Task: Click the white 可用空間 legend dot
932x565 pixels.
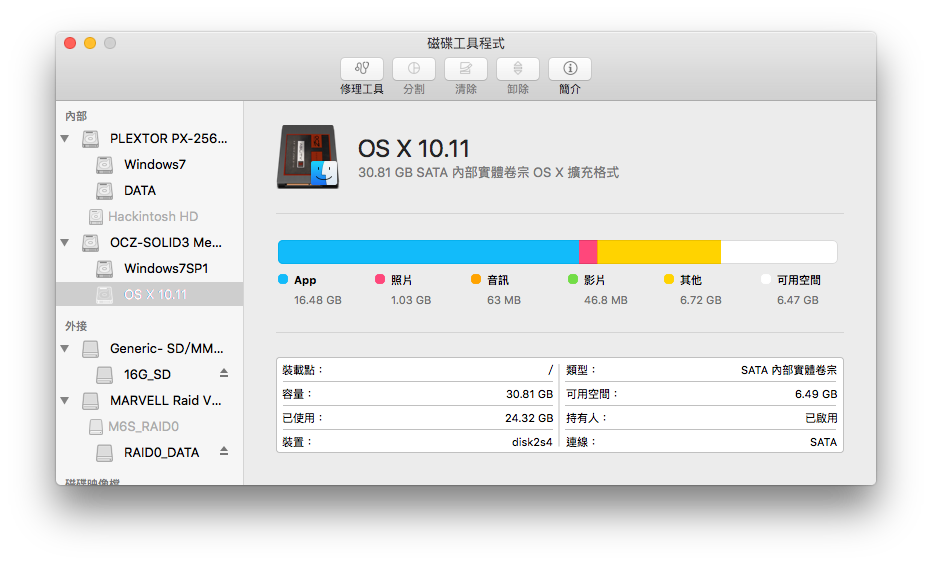Action: coord(766,279)
